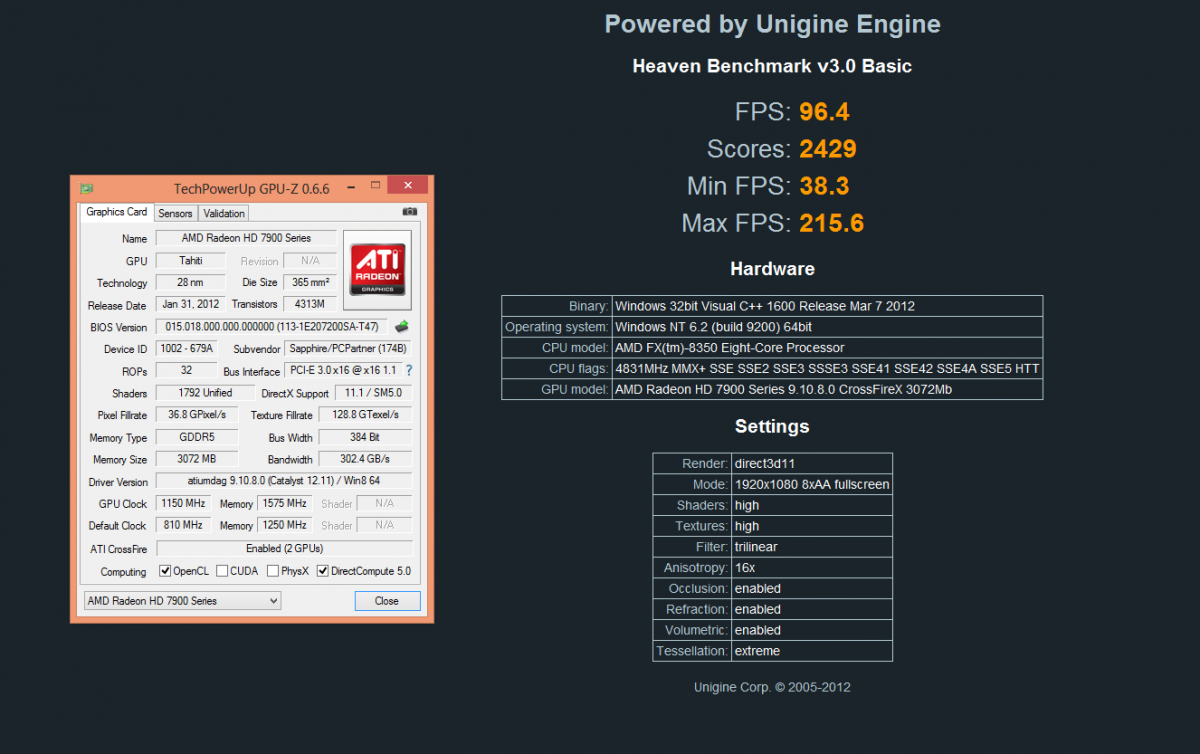Click the Anisotropy 16x cell
Viewport: 1200px width, 754px height.
tap(811, 567)
